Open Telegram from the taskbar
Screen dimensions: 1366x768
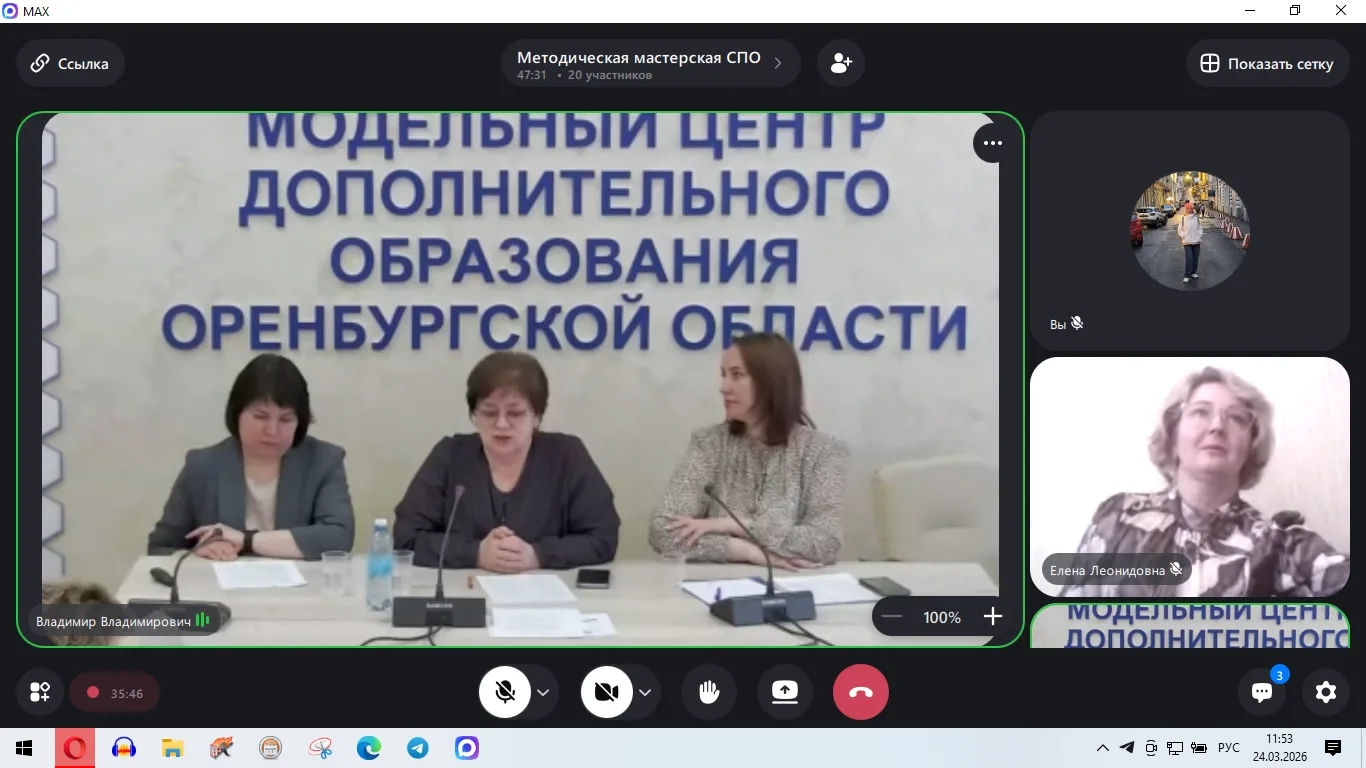(418, 748)
